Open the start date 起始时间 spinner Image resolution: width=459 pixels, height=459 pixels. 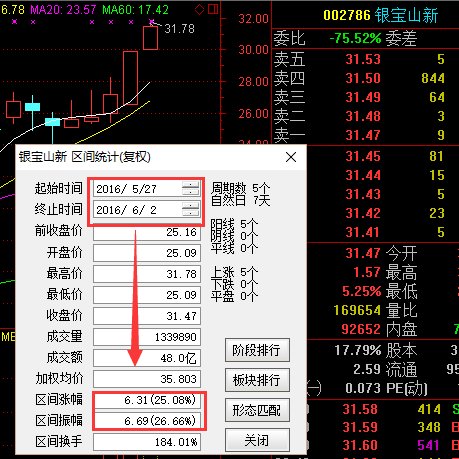pos(191,189)
